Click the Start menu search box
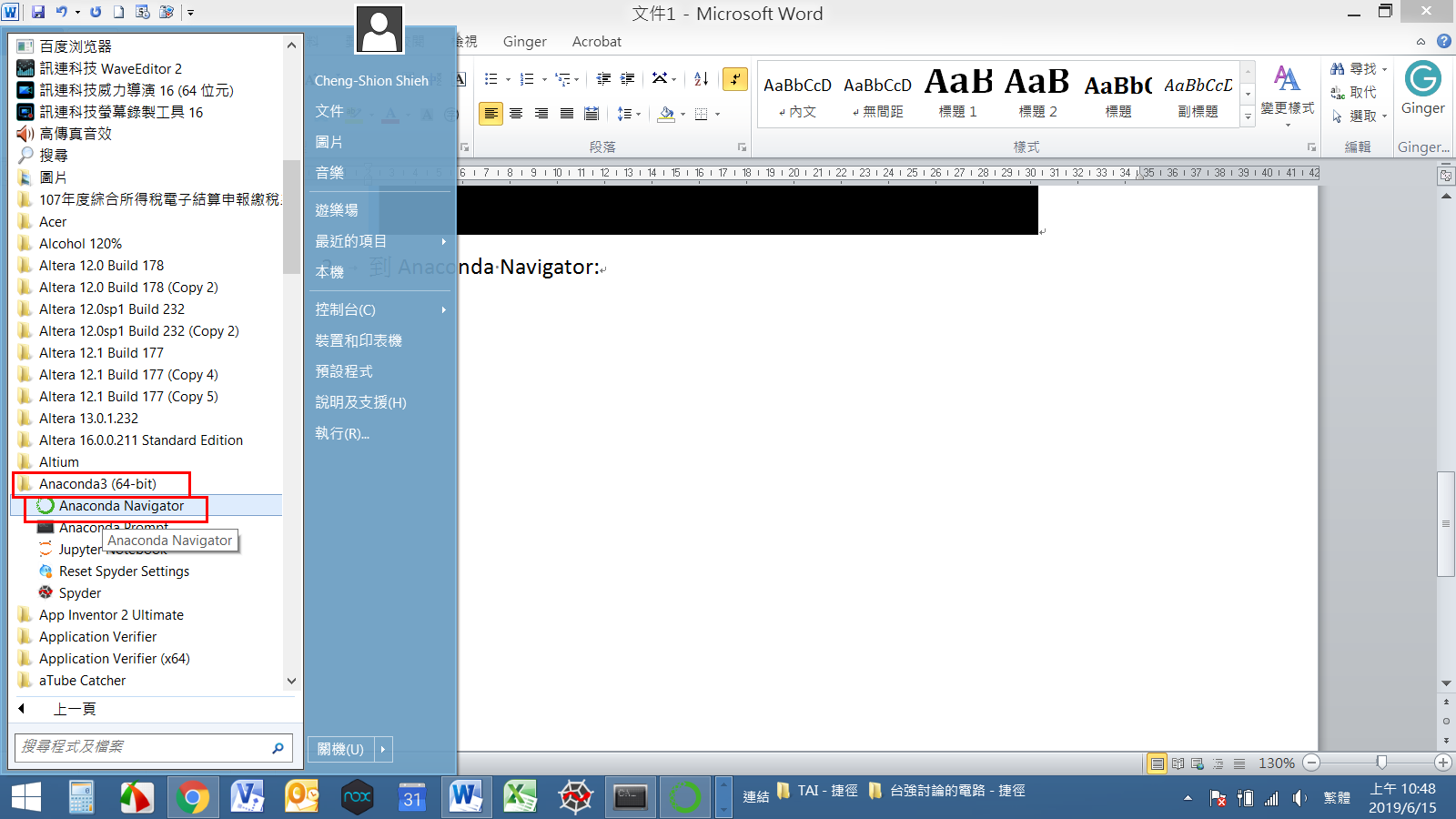 point(153,747)
